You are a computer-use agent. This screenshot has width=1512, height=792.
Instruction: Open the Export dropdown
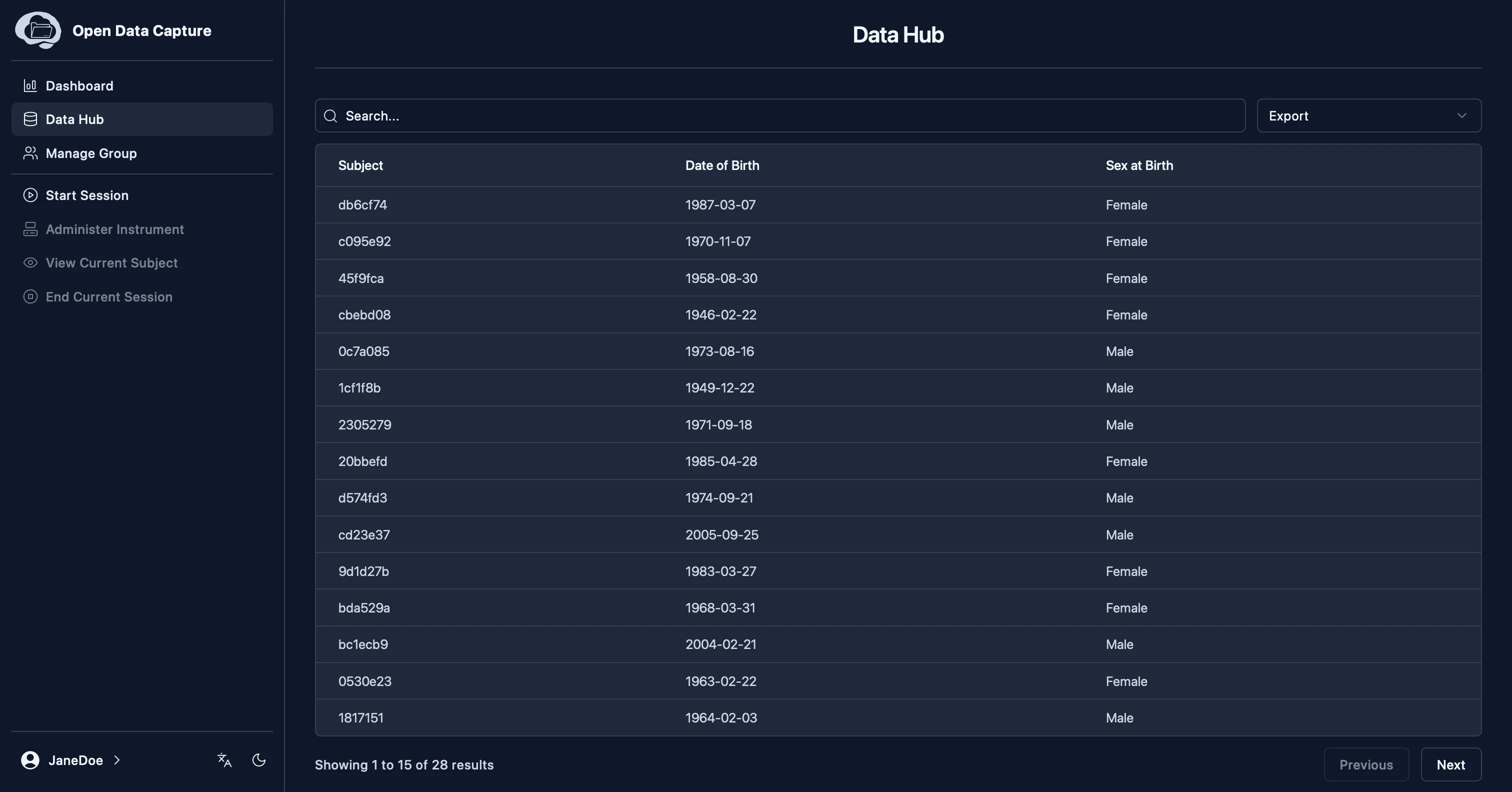[1368, 115]
